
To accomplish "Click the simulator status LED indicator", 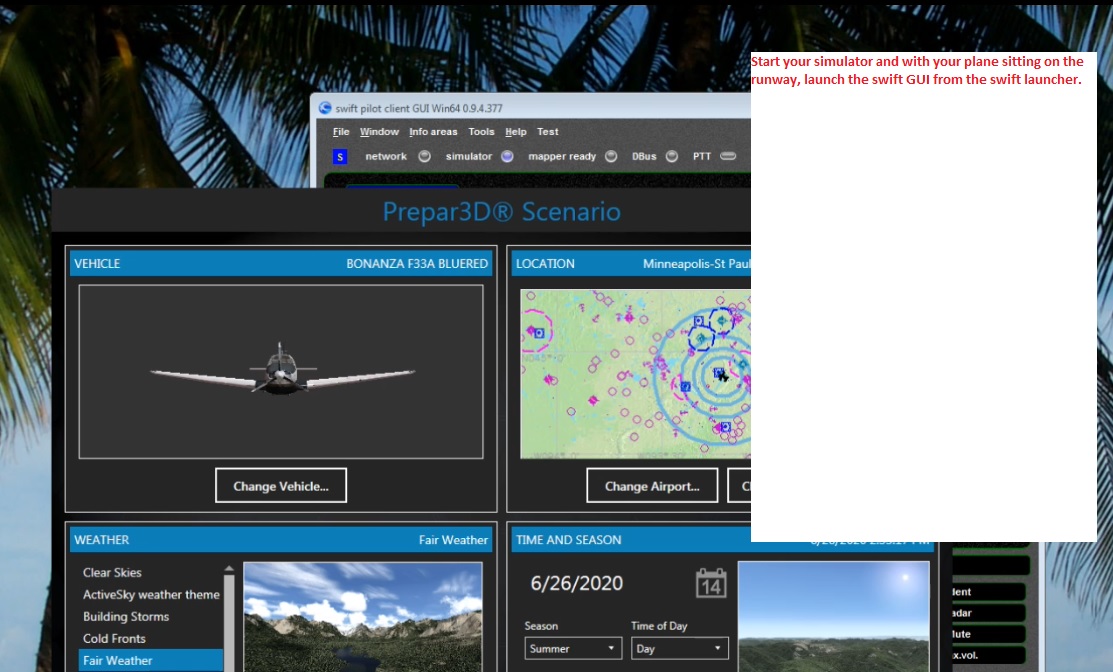I will pos(508,156).
